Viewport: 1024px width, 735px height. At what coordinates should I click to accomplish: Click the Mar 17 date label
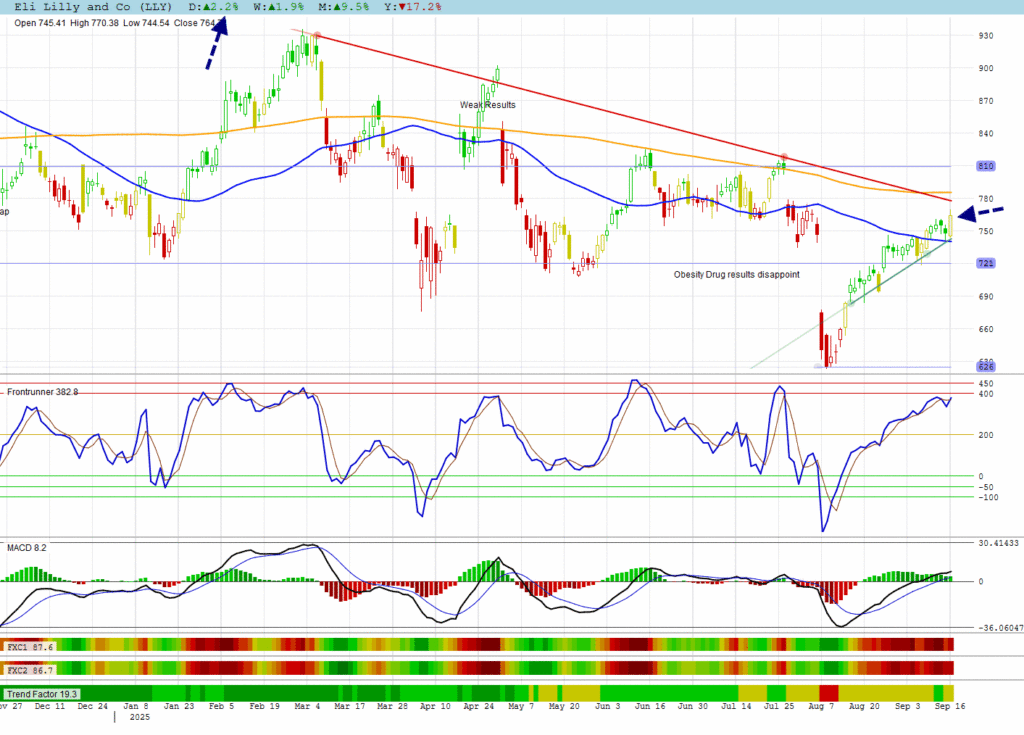[x=350, y=706]
